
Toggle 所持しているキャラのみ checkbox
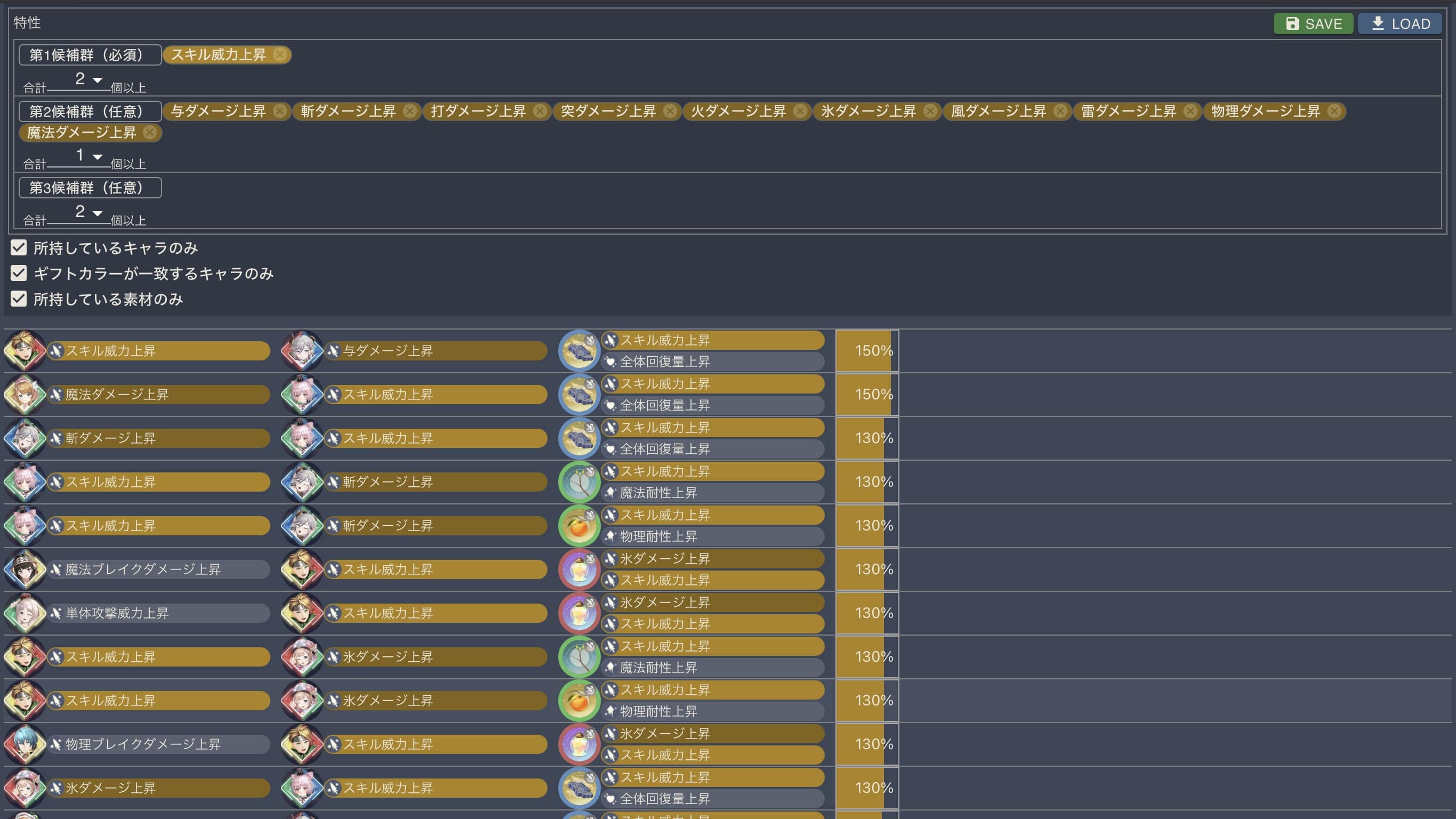click(x=19, y=247)
